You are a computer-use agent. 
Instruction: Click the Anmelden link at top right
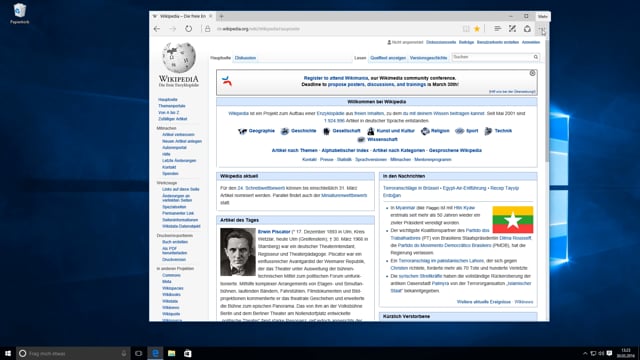click(531, 42)
